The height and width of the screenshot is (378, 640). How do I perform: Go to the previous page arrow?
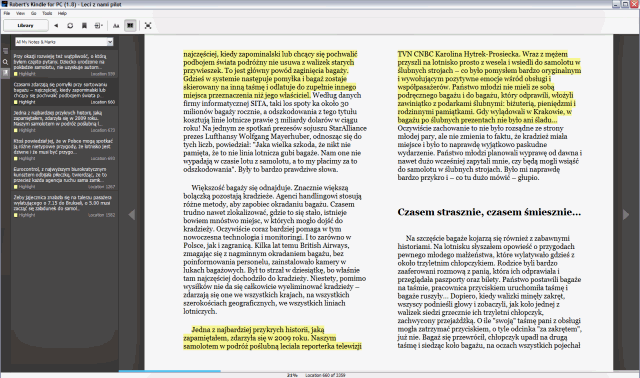[x=131, y=215]
